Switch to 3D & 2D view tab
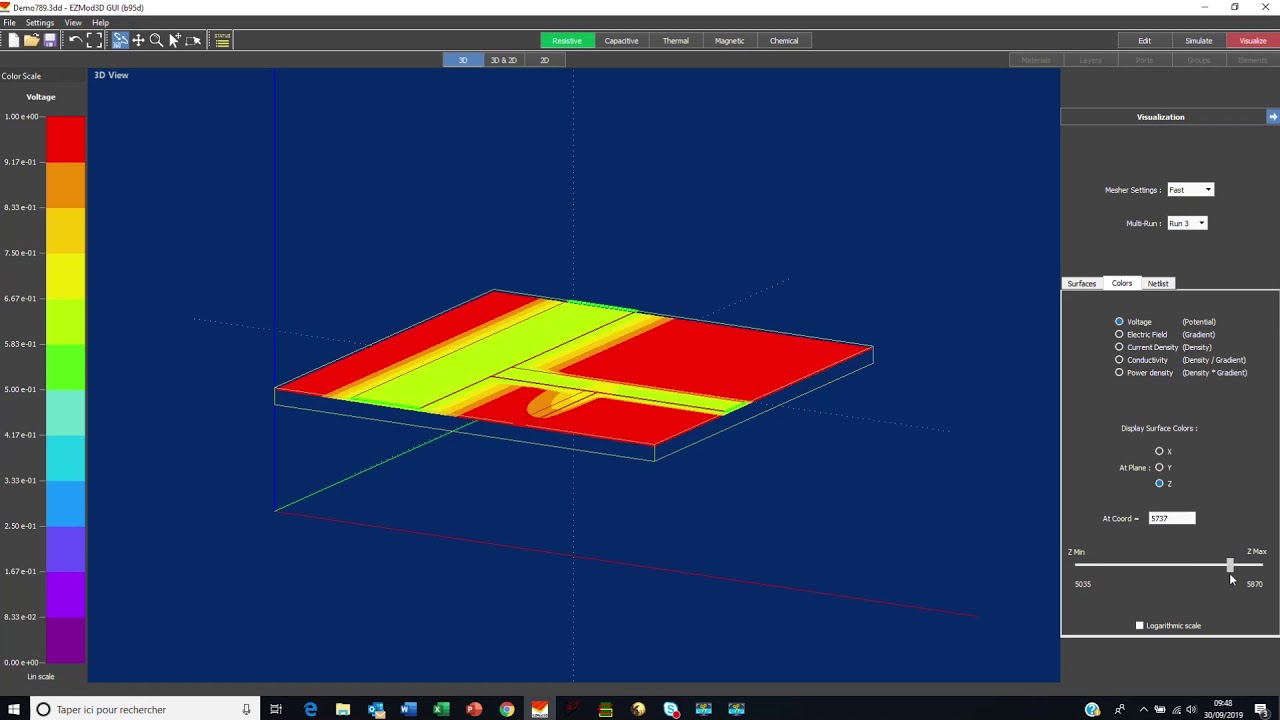This screenshot has height=720, width=1280. point(503,60)
